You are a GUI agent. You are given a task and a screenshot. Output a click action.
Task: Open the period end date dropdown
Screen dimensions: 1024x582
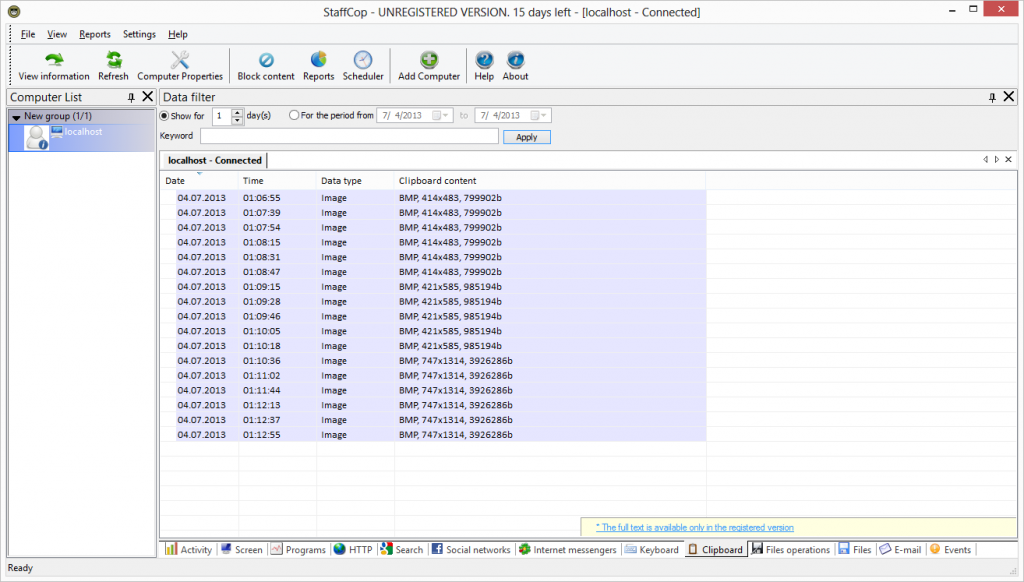pos(539,116)
